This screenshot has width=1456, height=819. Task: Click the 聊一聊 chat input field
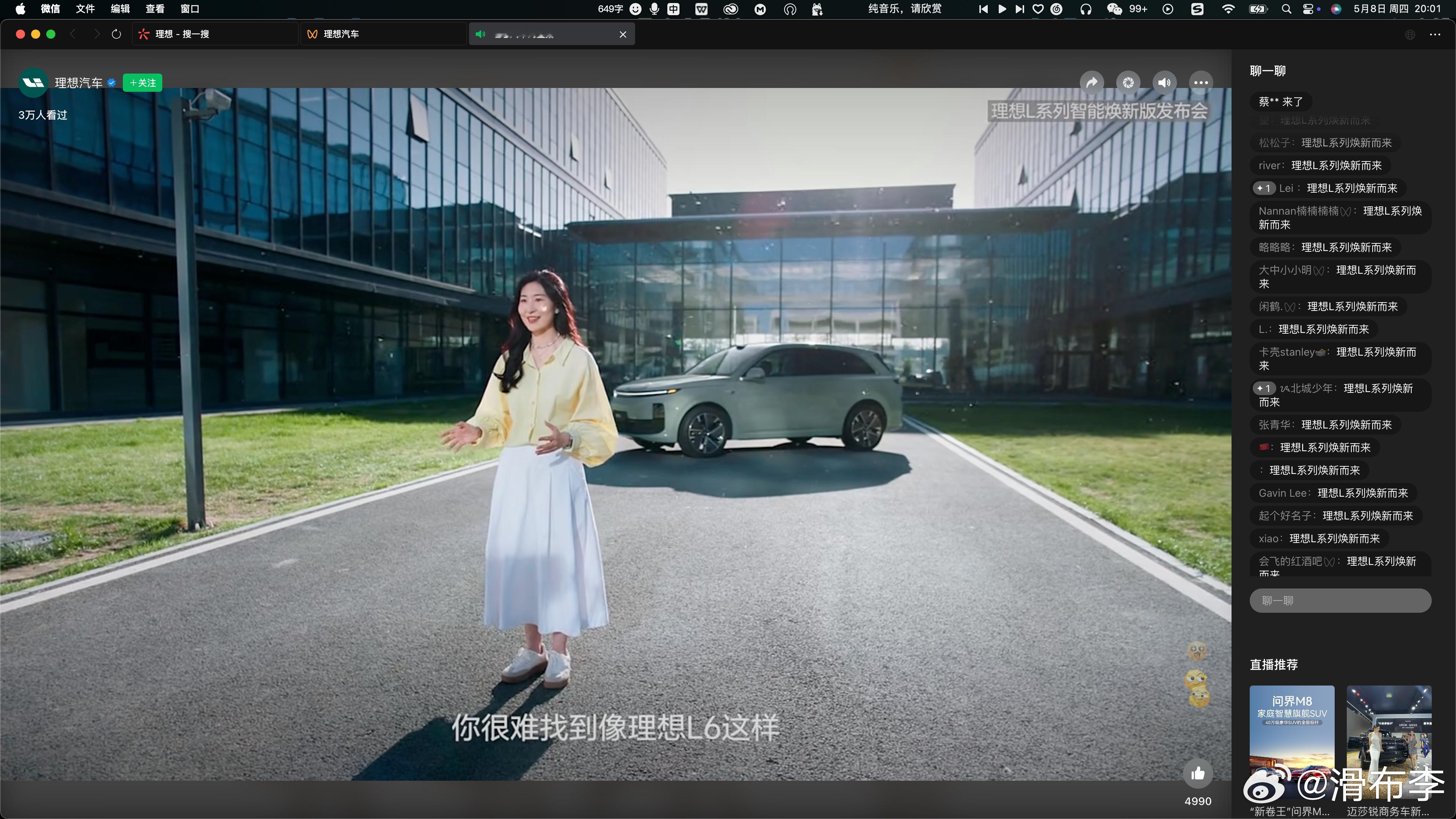point(1340,600)
